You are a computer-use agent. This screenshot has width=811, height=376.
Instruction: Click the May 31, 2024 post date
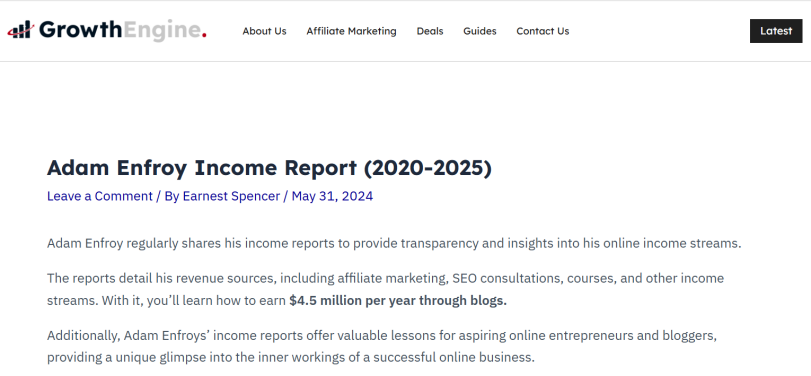coord(332,197)
